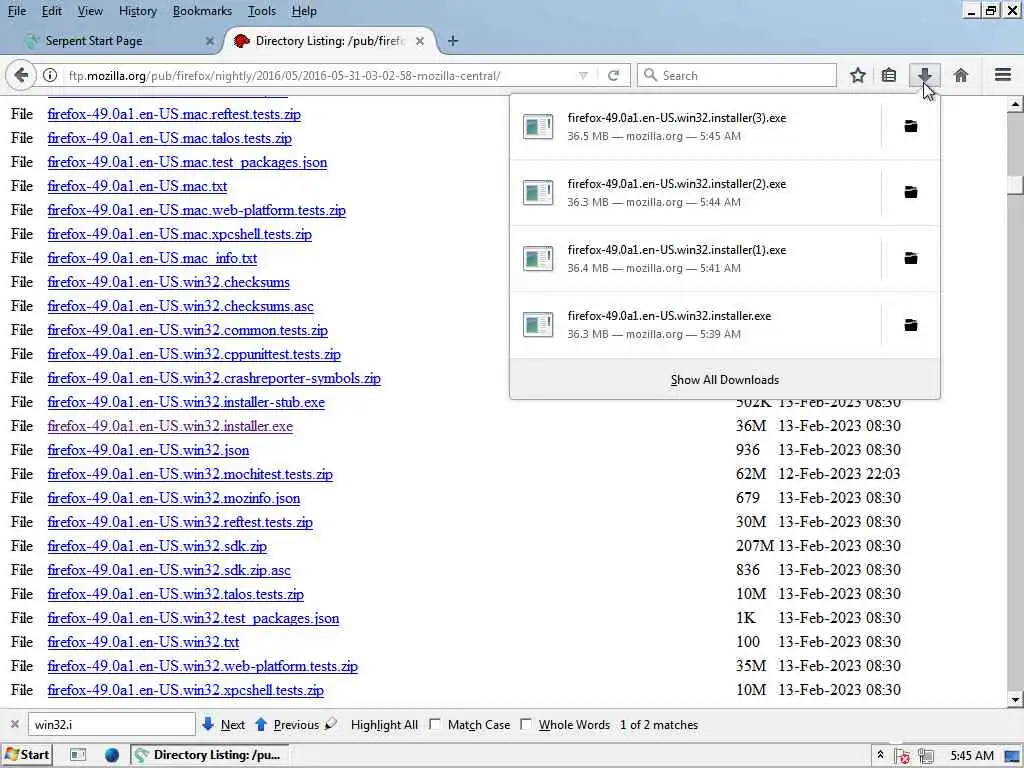Open firefox-49.0a1.en-US.win32.xpcshell.tests.zip link
Image resolution: width=1024 pixels, height=768 pixels.
tap(185, 690)
